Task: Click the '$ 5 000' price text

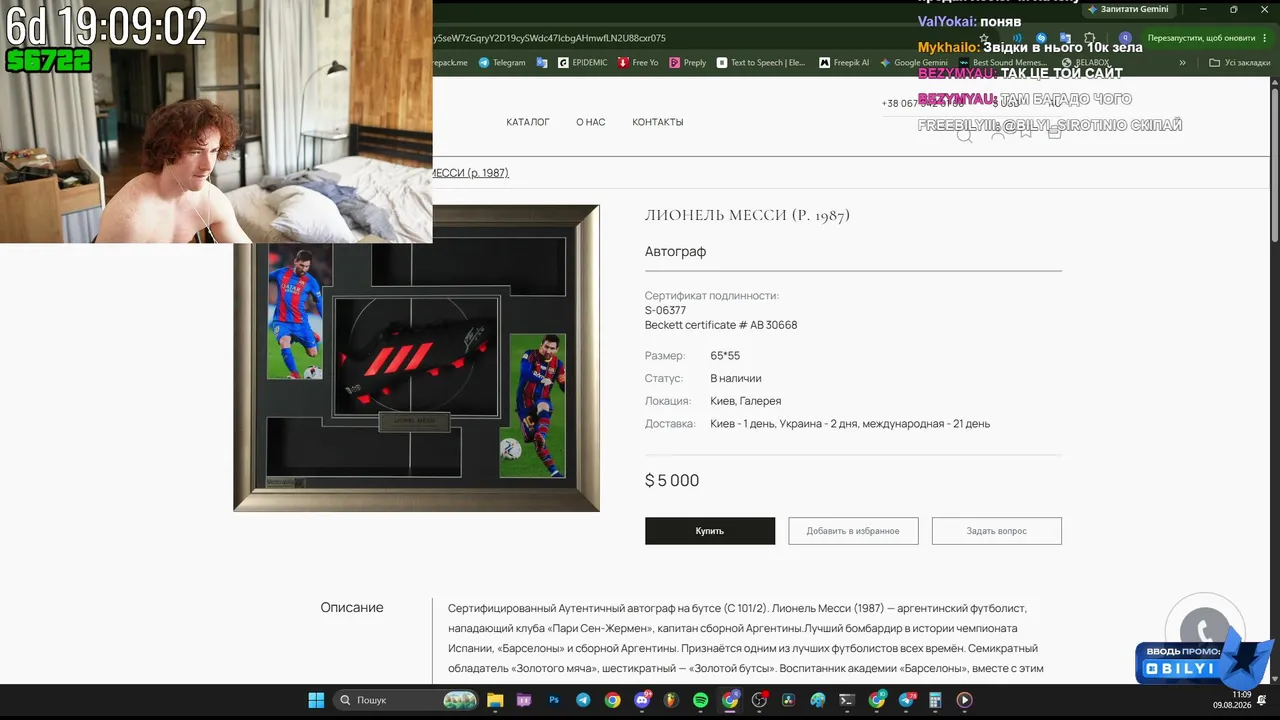Action: (672, 481)
